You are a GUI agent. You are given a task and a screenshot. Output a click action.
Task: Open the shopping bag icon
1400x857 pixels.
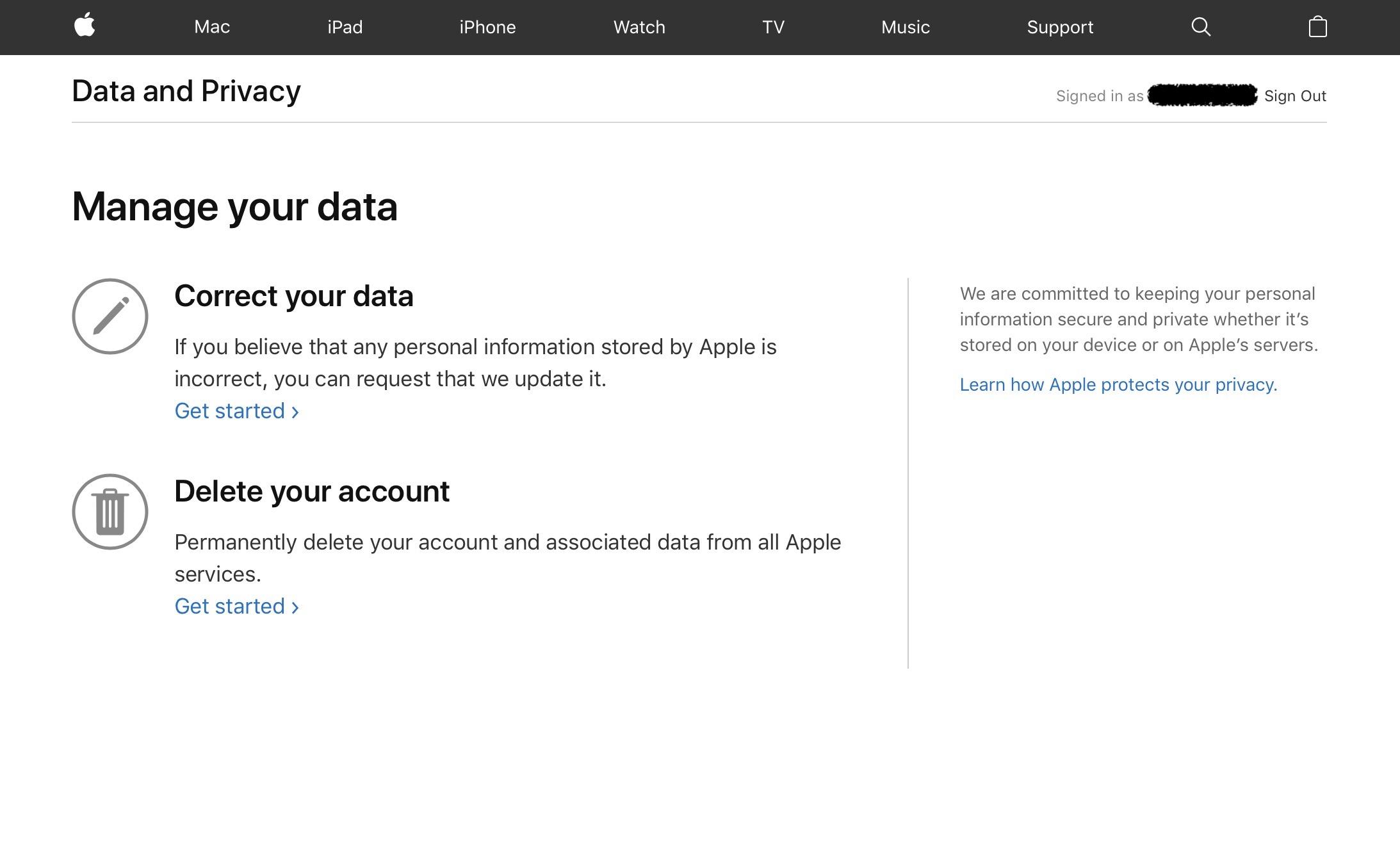click(x=1317, y=27)
